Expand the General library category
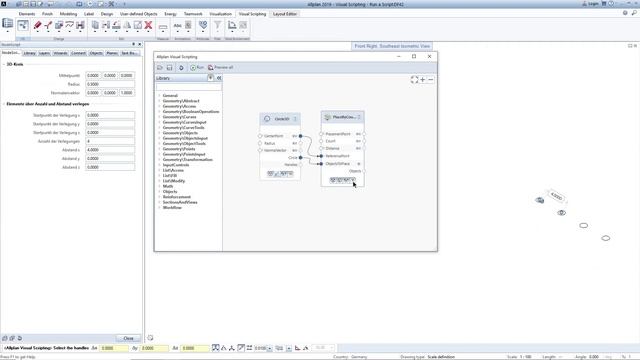640x360 pixels. coord(159,96)
